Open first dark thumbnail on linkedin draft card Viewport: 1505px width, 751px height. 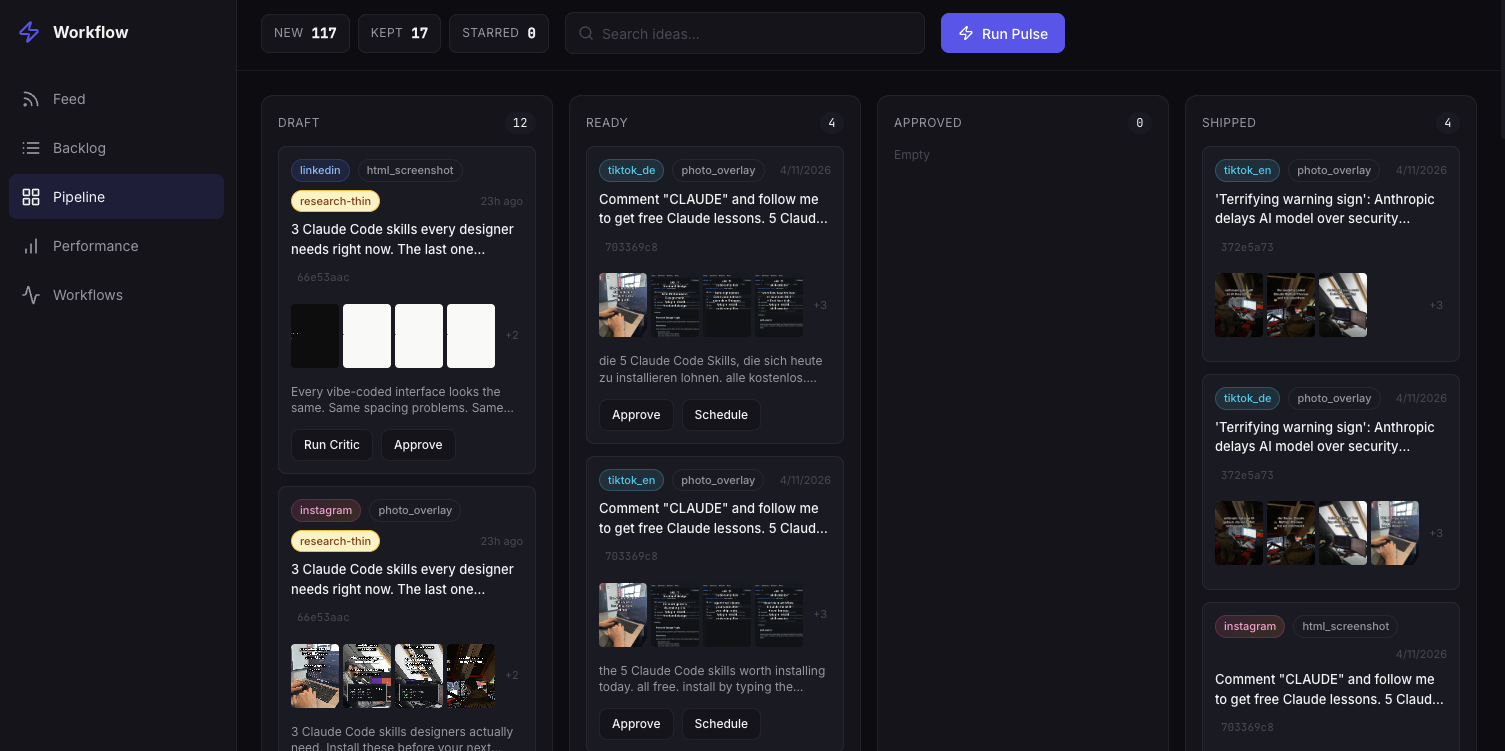pos(315,336)
